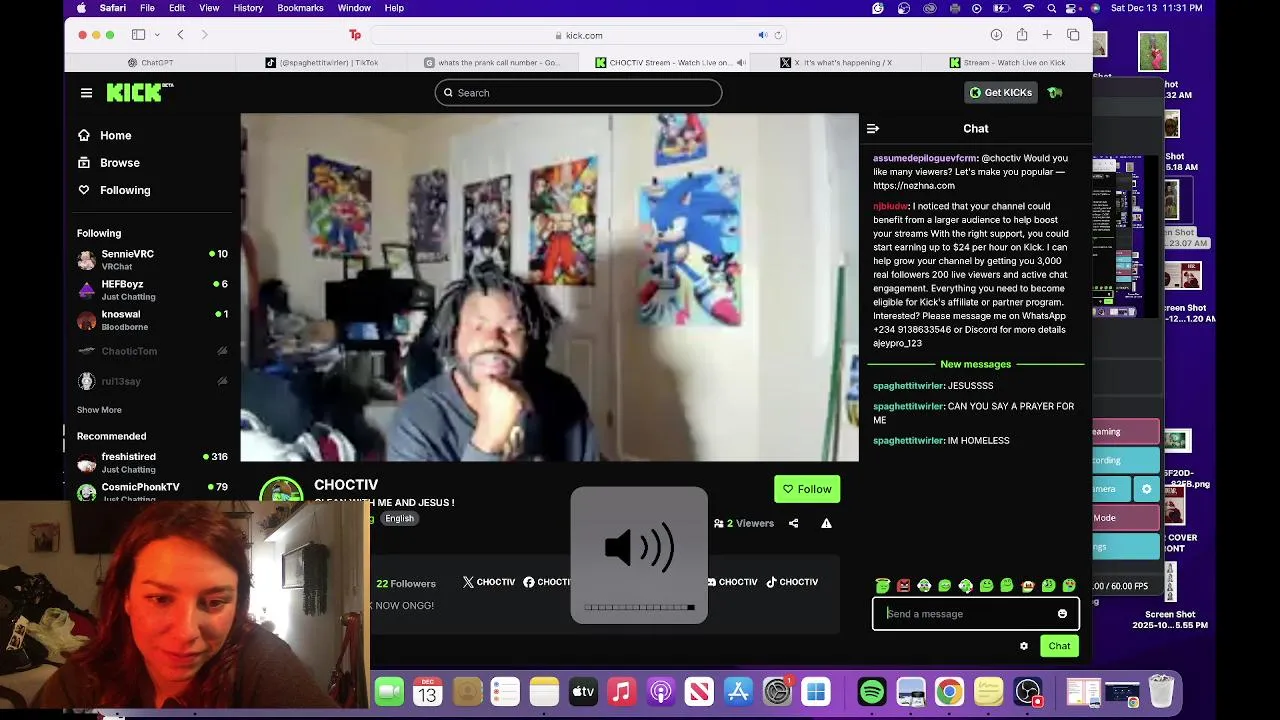Go back with Safari back arrow

tap(180, 35)
